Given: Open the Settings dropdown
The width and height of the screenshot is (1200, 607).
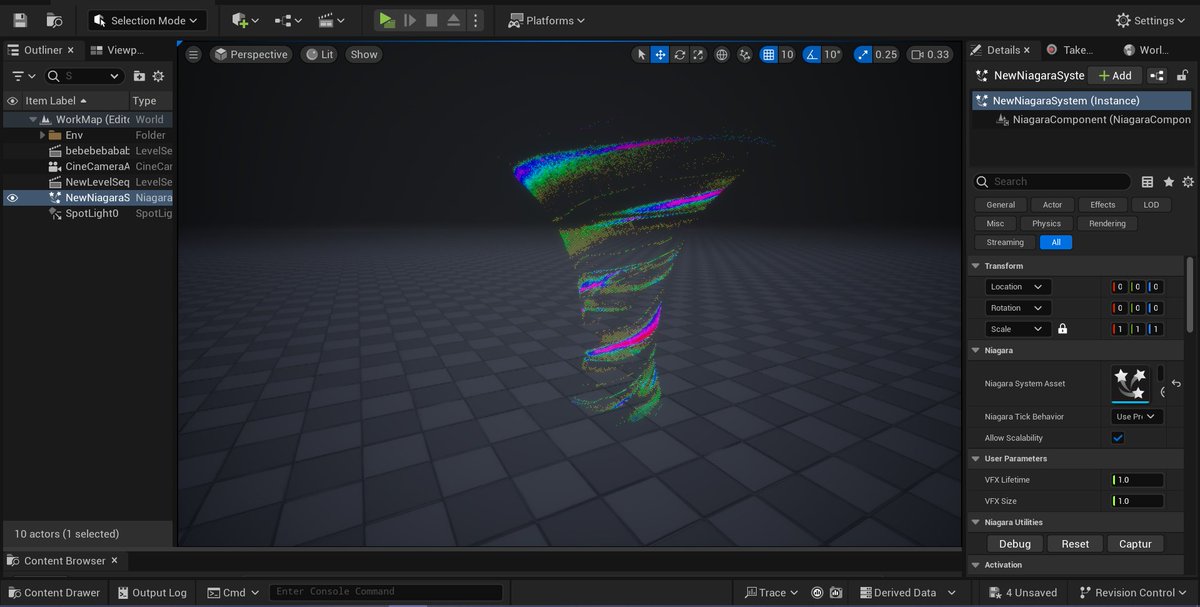Looking at the screenshot, I should pos(1153,20).
